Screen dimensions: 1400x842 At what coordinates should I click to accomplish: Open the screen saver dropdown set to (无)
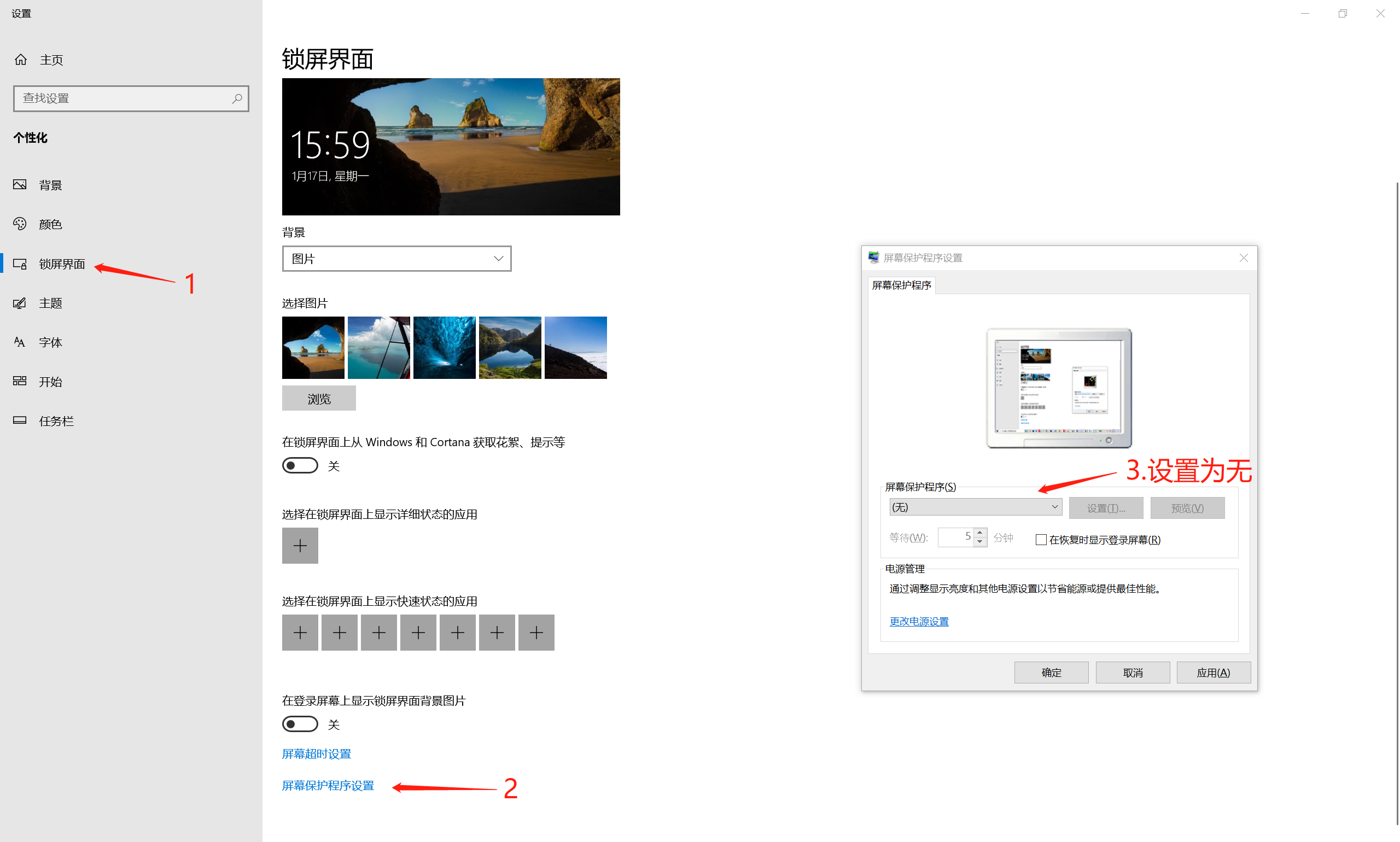[975, 507]
